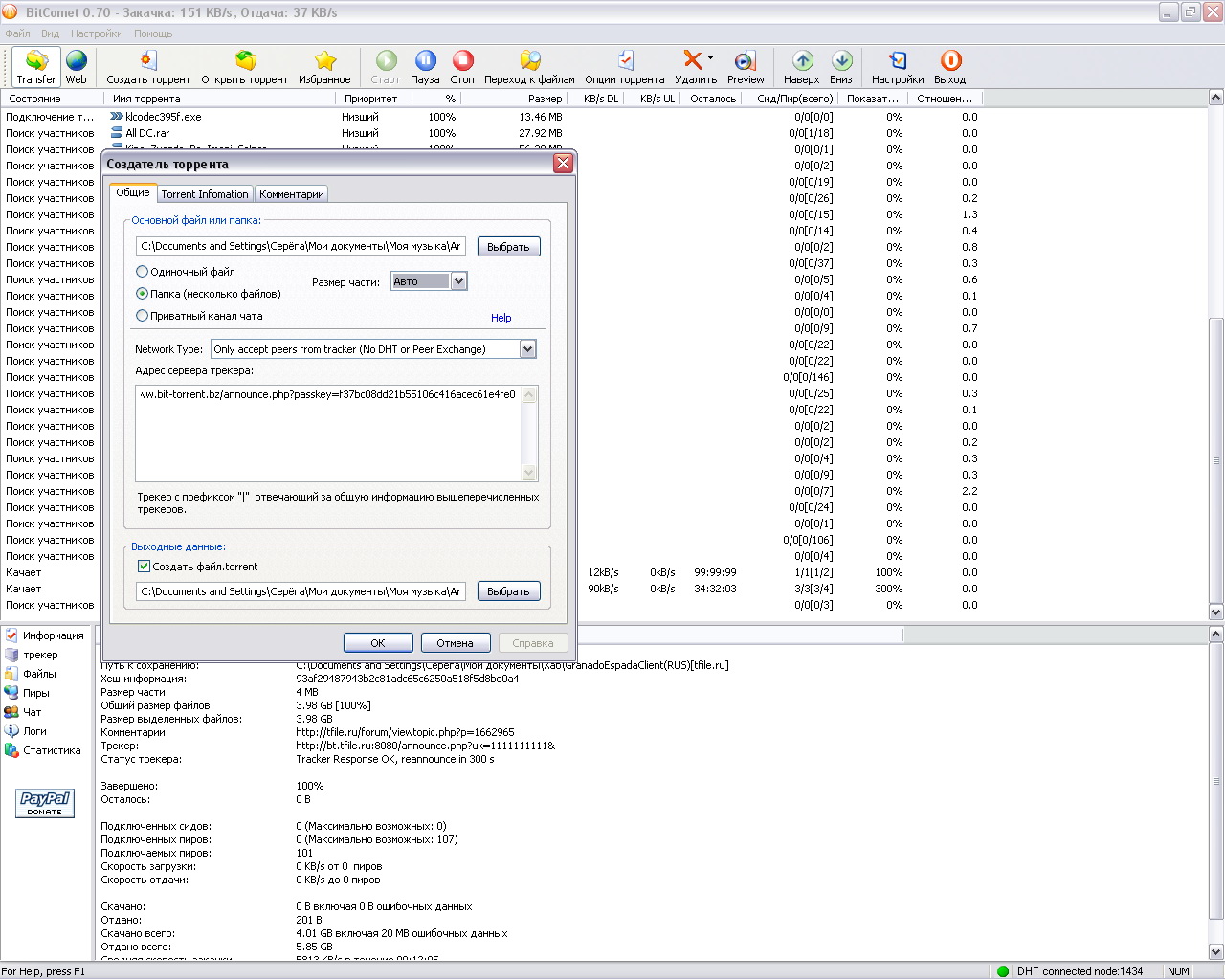The image size is (1225, 980).
Task: Open the Web view icon
Action: [77, 67]
